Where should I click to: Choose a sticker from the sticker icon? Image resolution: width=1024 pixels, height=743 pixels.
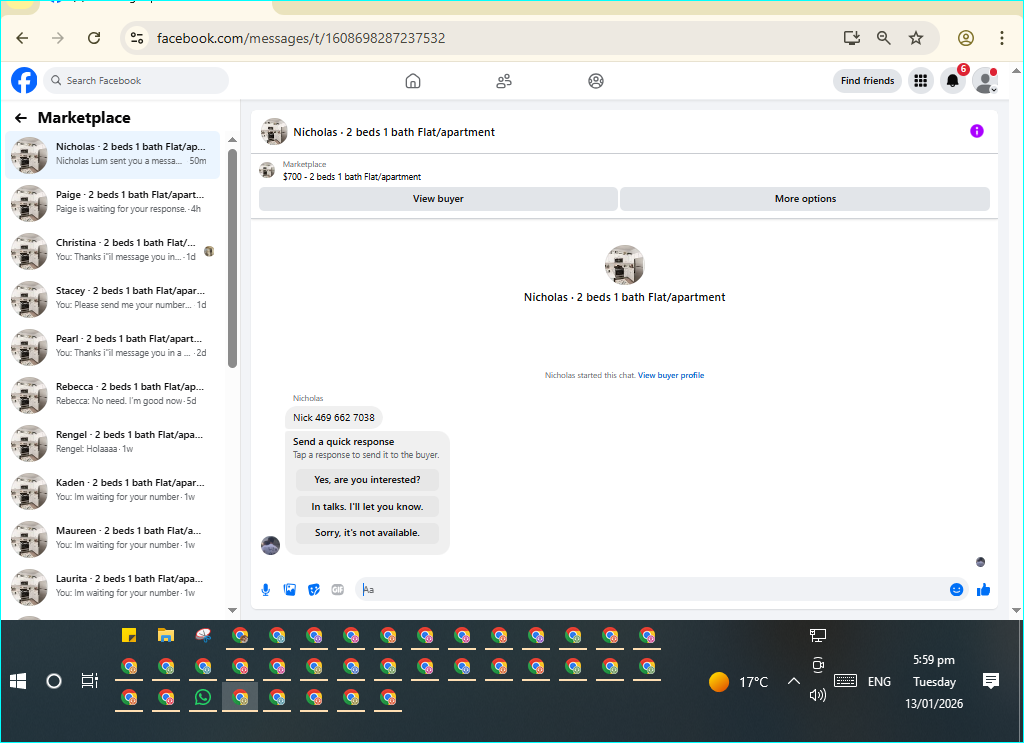pyautogui.click(x=314, y=590)
